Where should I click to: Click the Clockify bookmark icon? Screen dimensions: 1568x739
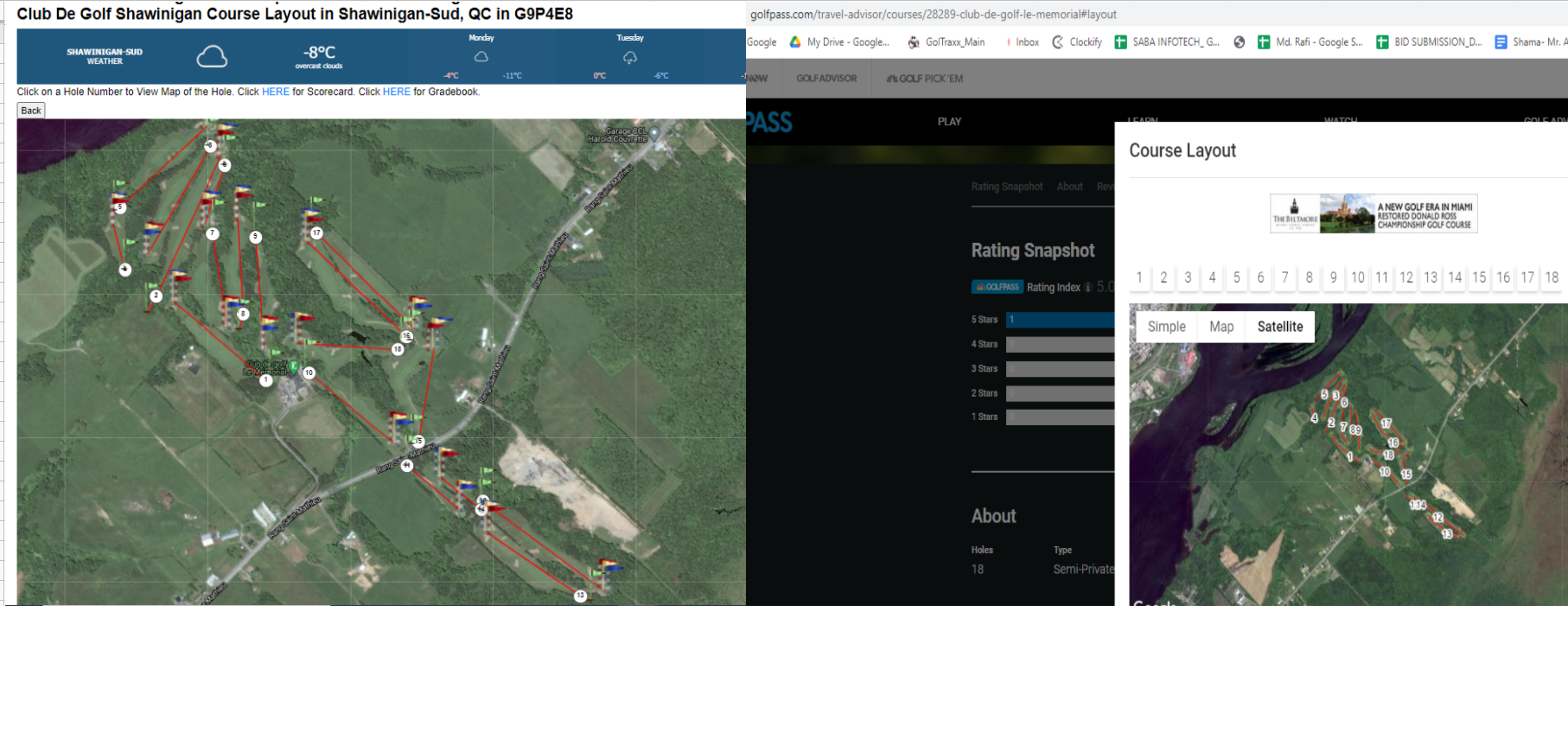pyautogui.click(x=1058, y=41)
